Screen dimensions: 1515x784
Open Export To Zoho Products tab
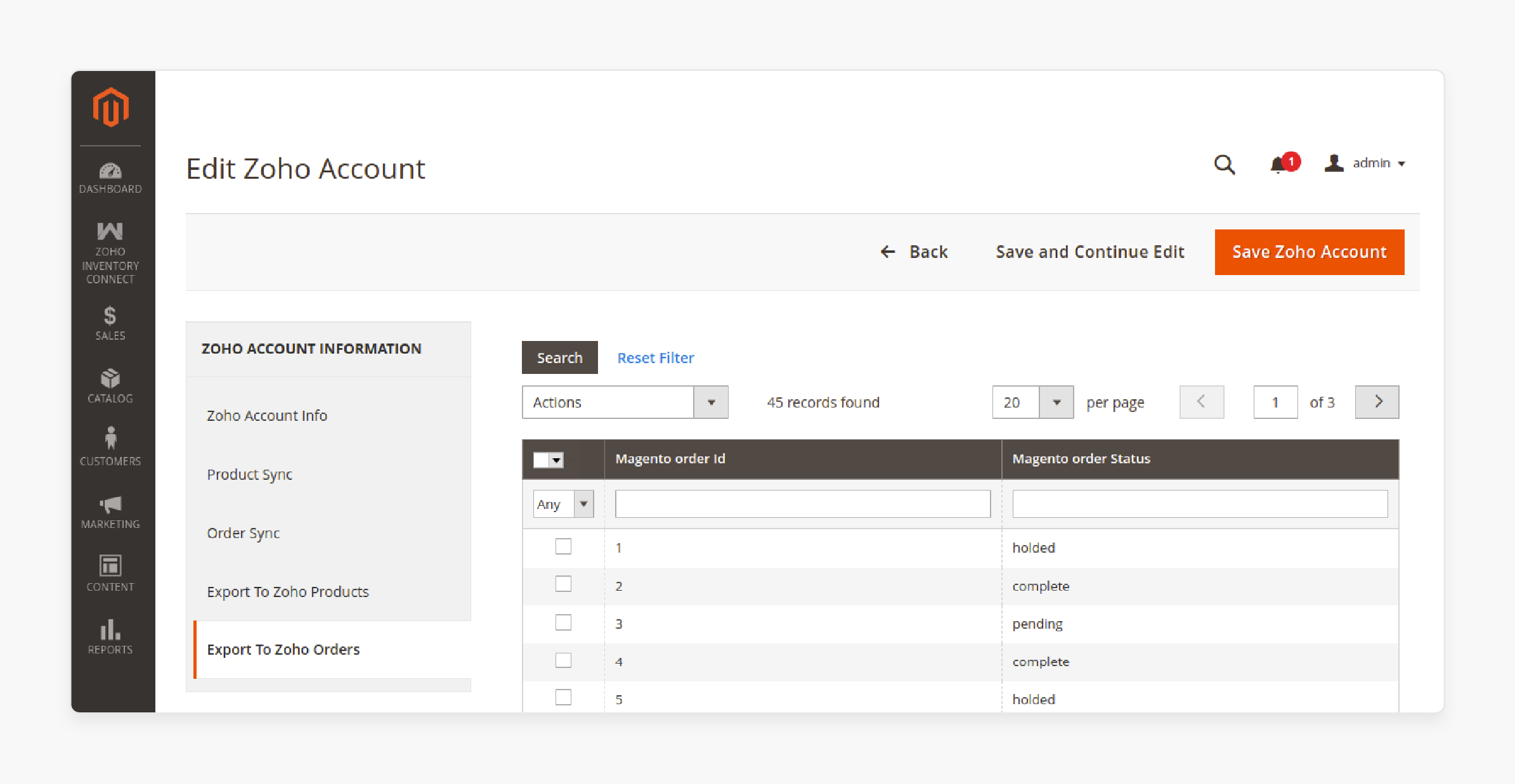pyautogui.click(x=287, y=591)
